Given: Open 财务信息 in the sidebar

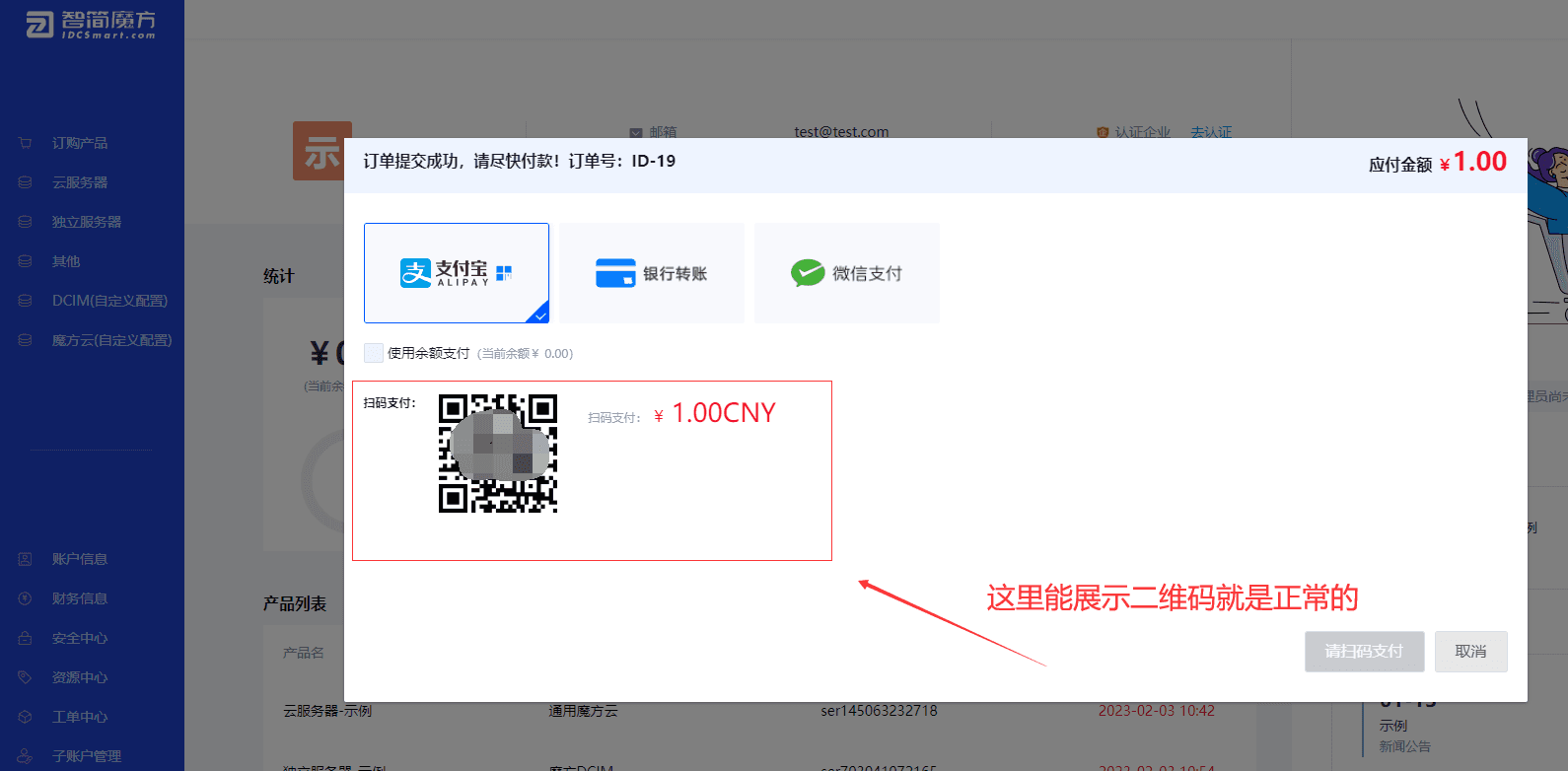Looking at the screenshot, I should pos(80,598).
